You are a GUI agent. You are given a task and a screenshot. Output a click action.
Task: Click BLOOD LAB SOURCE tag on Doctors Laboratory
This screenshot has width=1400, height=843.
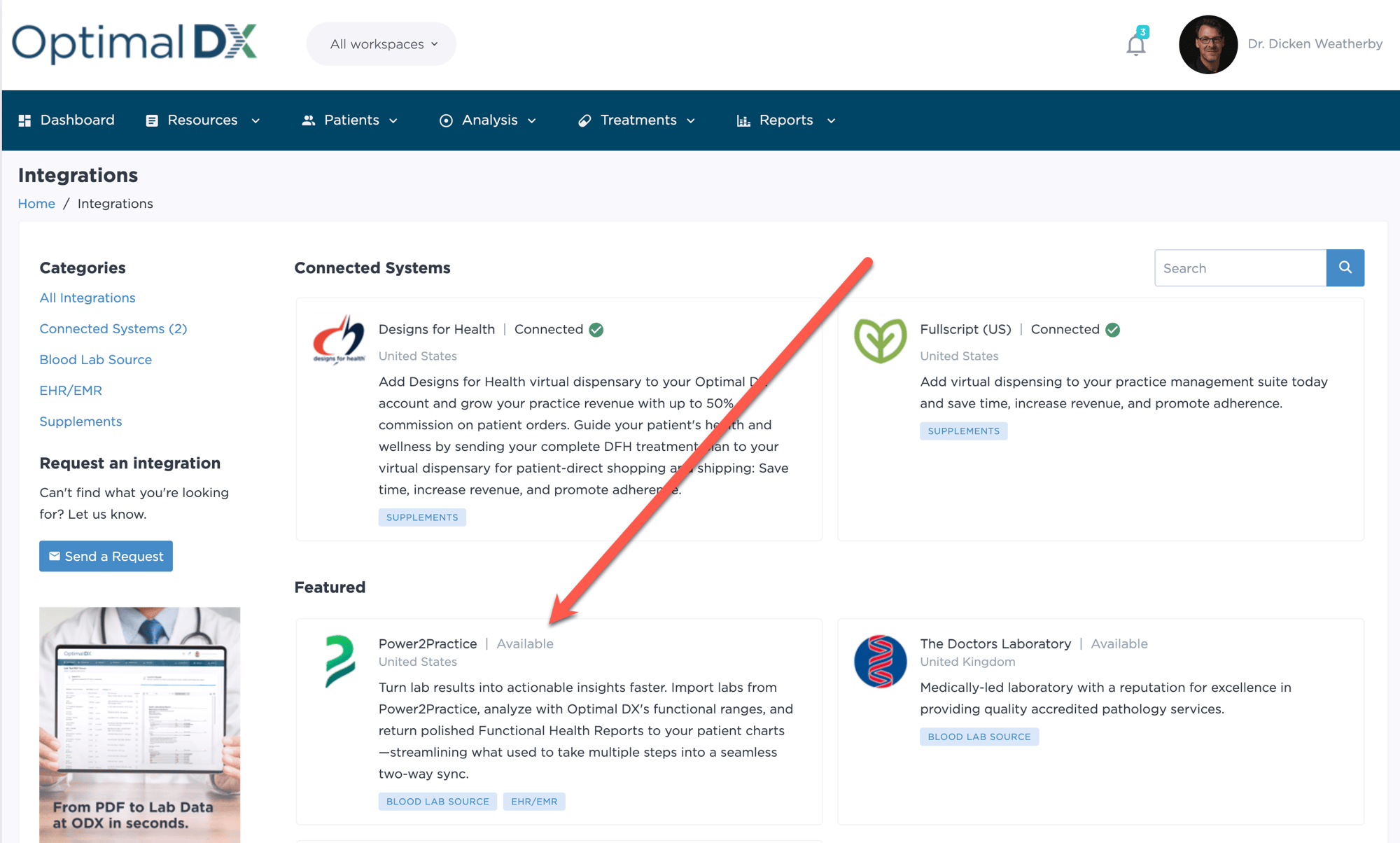point(979,737)
